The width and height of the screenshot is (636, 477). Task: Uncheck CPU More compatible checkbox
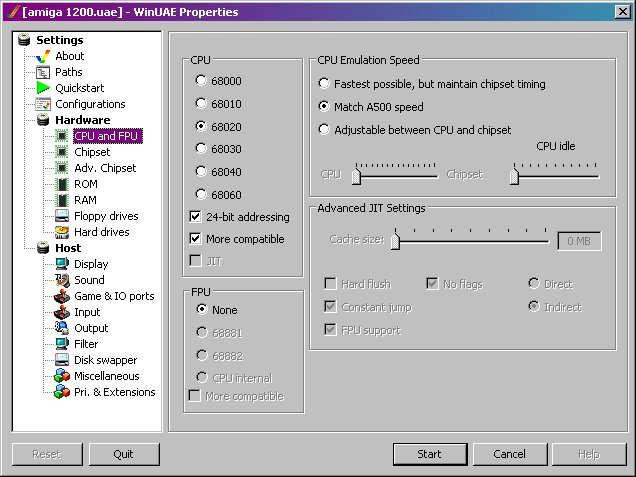pos(195,238)
